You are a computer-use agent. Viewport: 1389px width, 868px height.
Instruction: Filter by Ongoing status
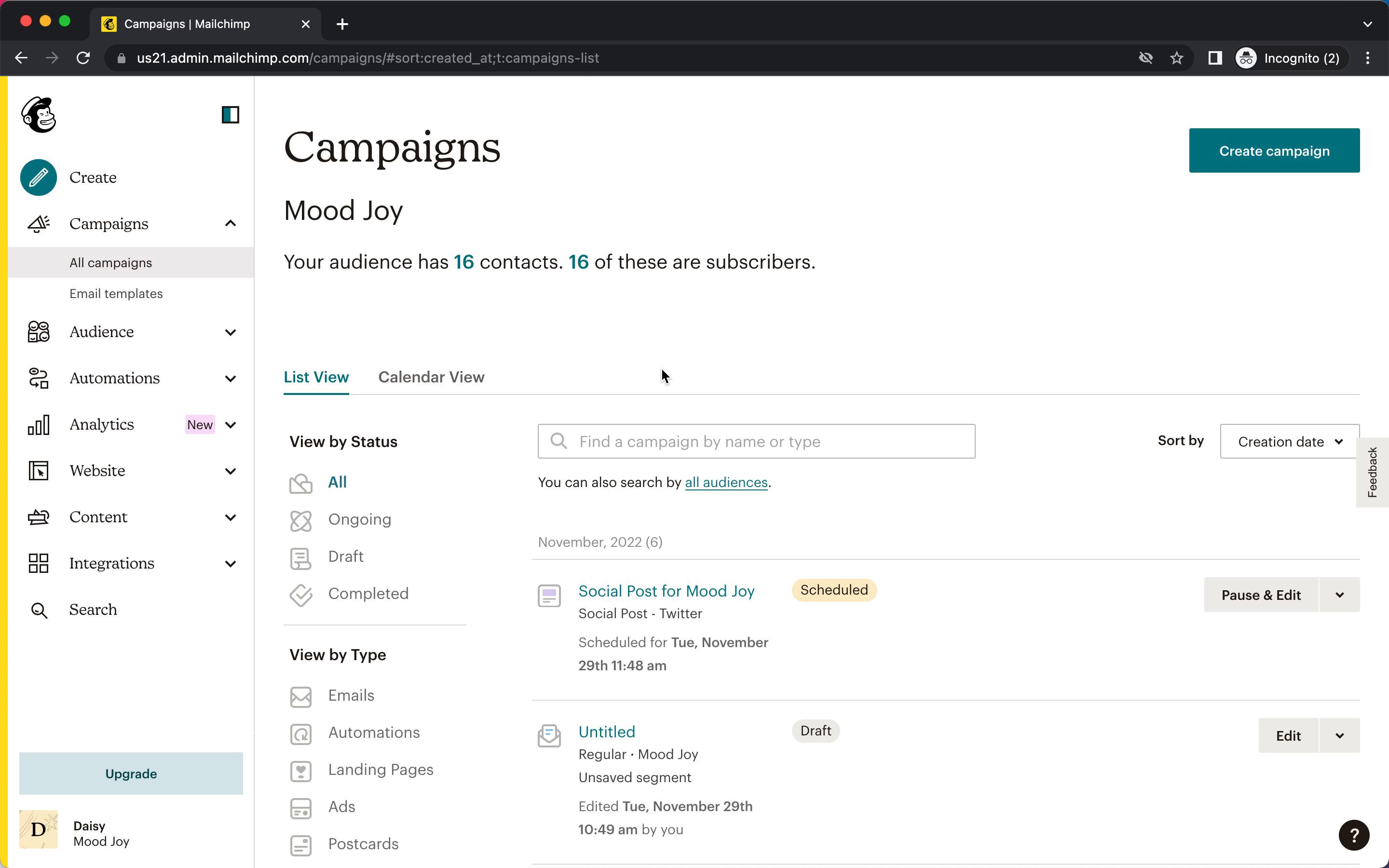[x=359, y=519]
